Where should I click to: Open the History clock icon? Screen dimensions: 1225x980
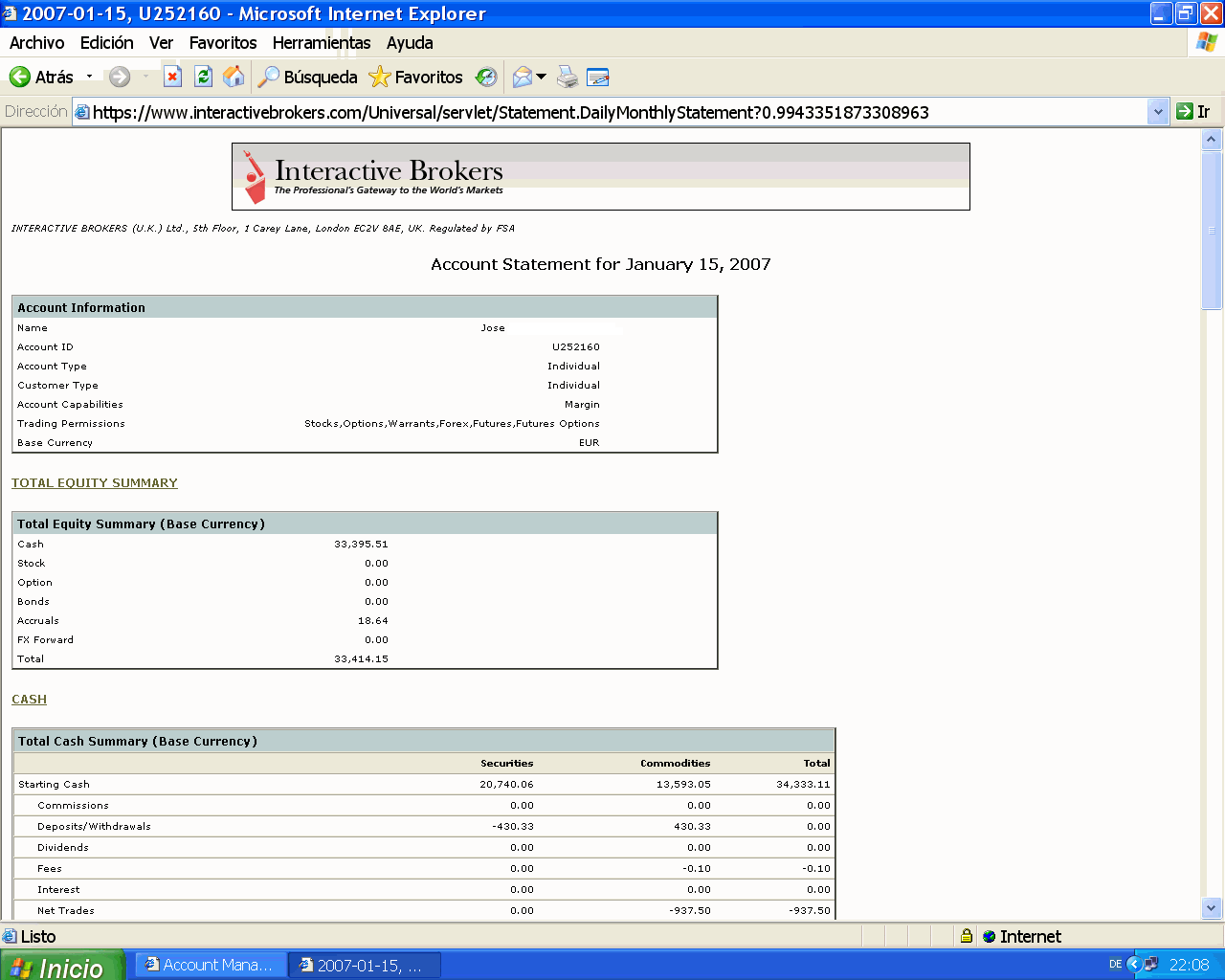(486, 78)
